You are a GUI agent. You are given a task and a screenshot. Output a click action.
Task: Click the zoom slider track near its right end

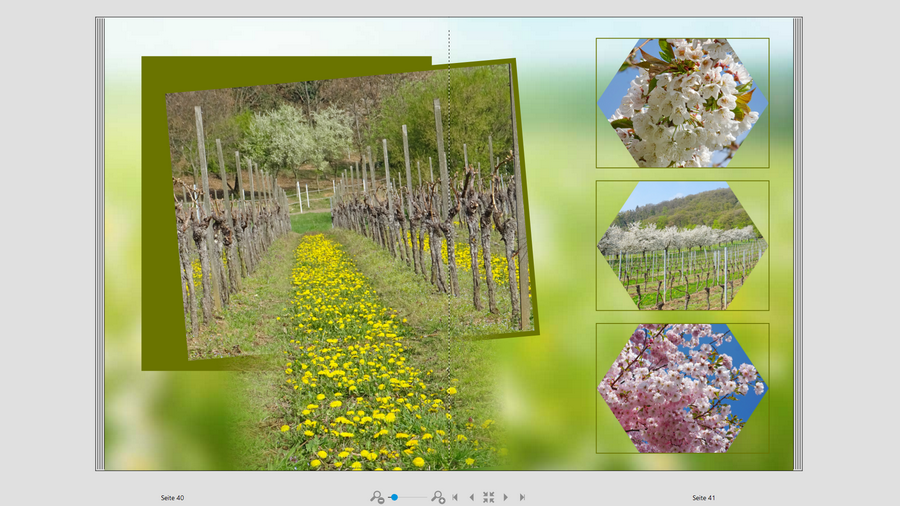coord(424,497)
